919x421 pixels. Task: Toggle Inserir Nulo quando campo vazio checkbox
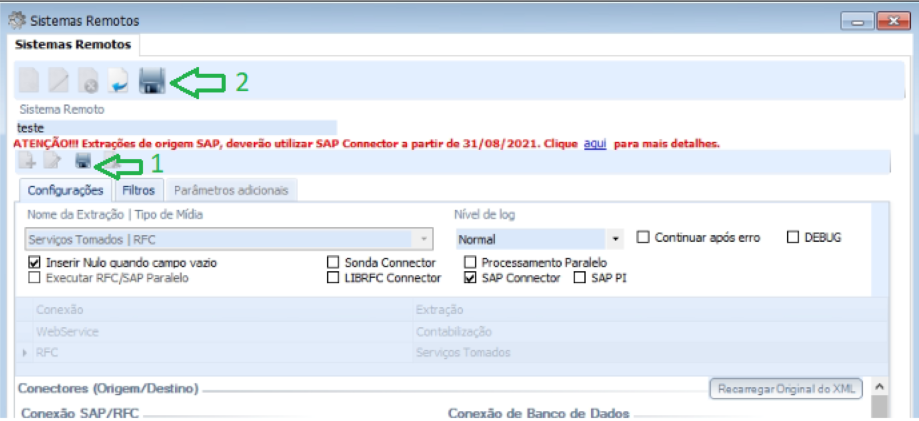[x=33, y=263]
